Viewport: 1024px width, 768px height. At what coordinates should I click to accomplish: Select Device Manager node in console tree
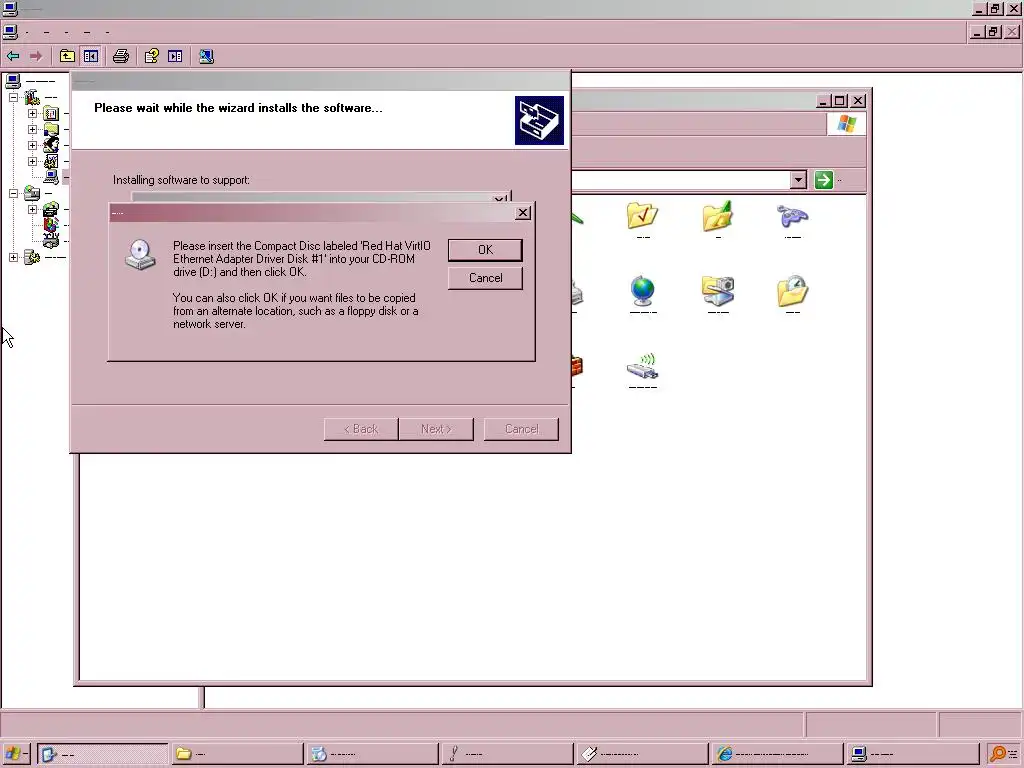55,177
